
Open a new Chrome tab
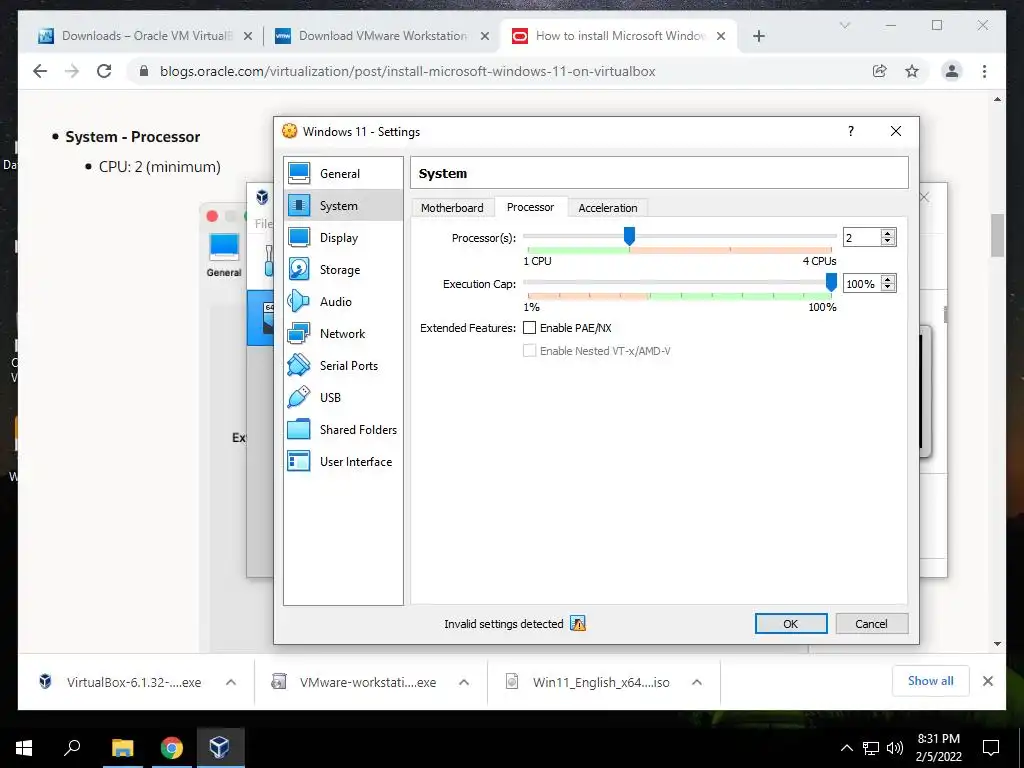758,36
